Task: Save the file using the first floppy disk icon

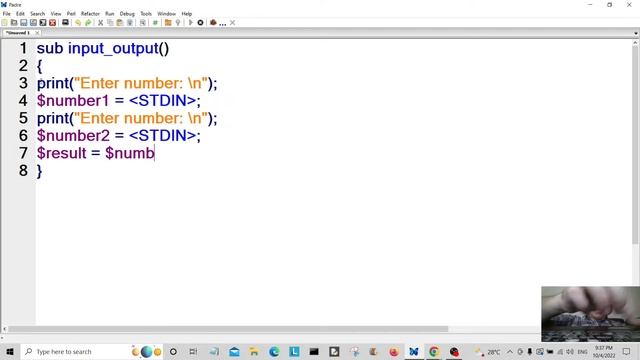Action: pos(24,23)
